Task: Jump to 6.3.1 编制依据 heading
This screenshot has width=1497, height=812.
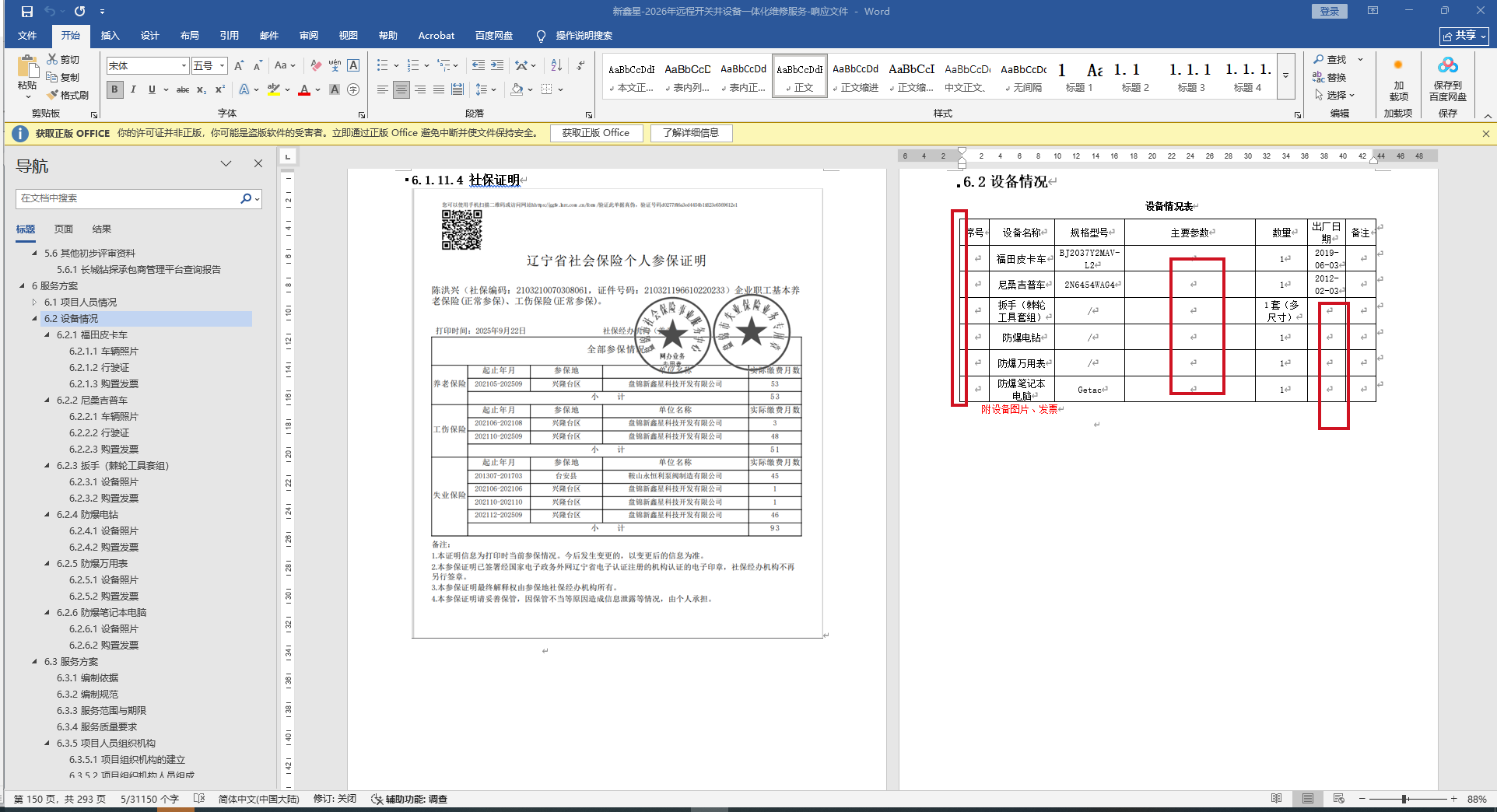Action: [x=87, y=677]
